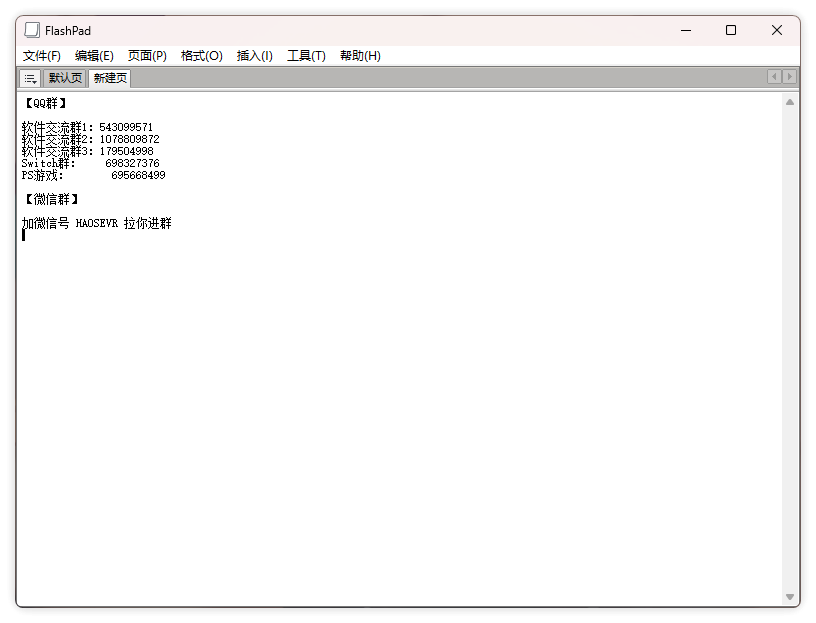Click the Switch群 698327376 line

point(91,163)
